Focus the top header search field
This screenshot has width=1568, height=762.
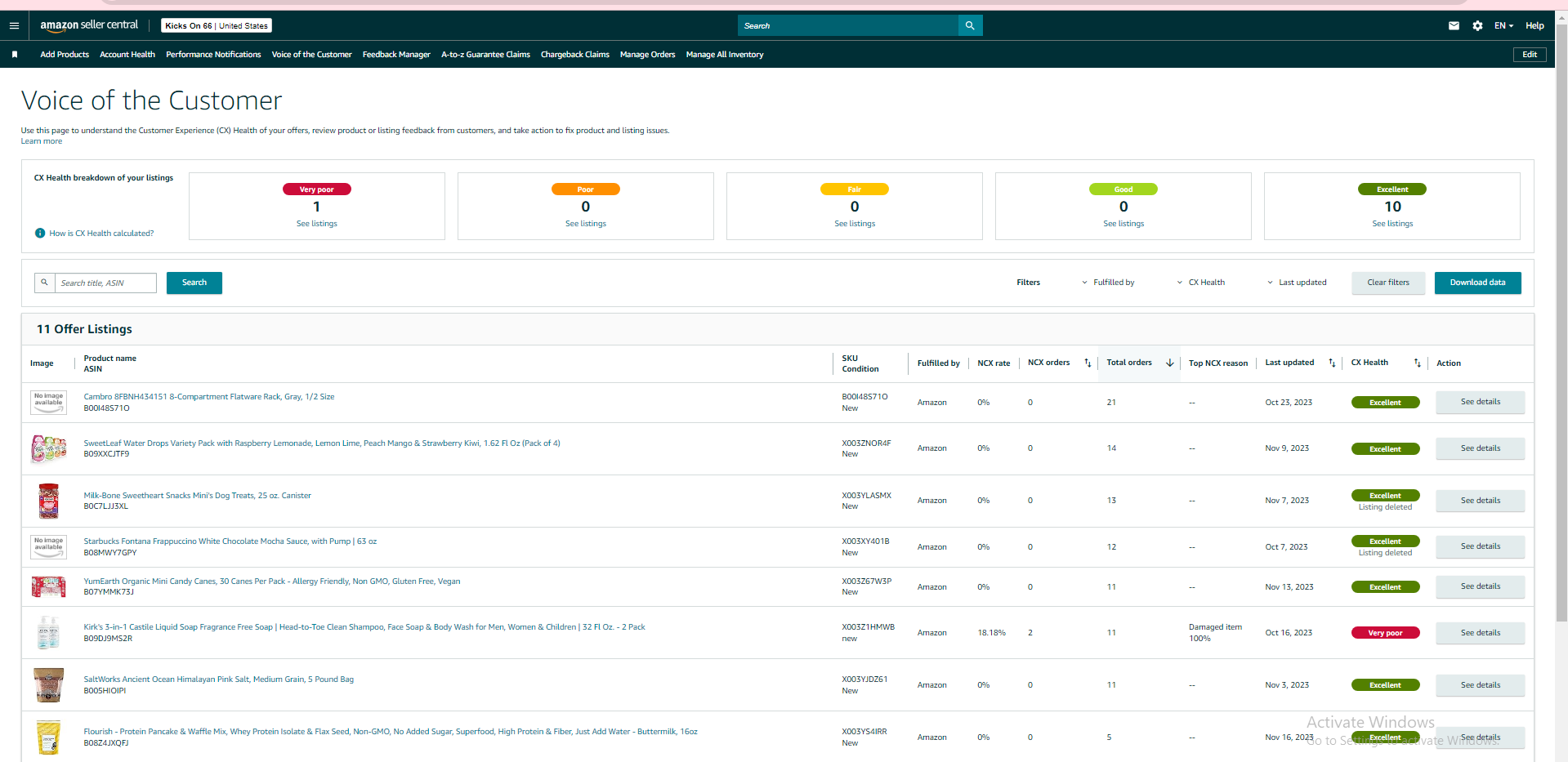pos(848,25)
